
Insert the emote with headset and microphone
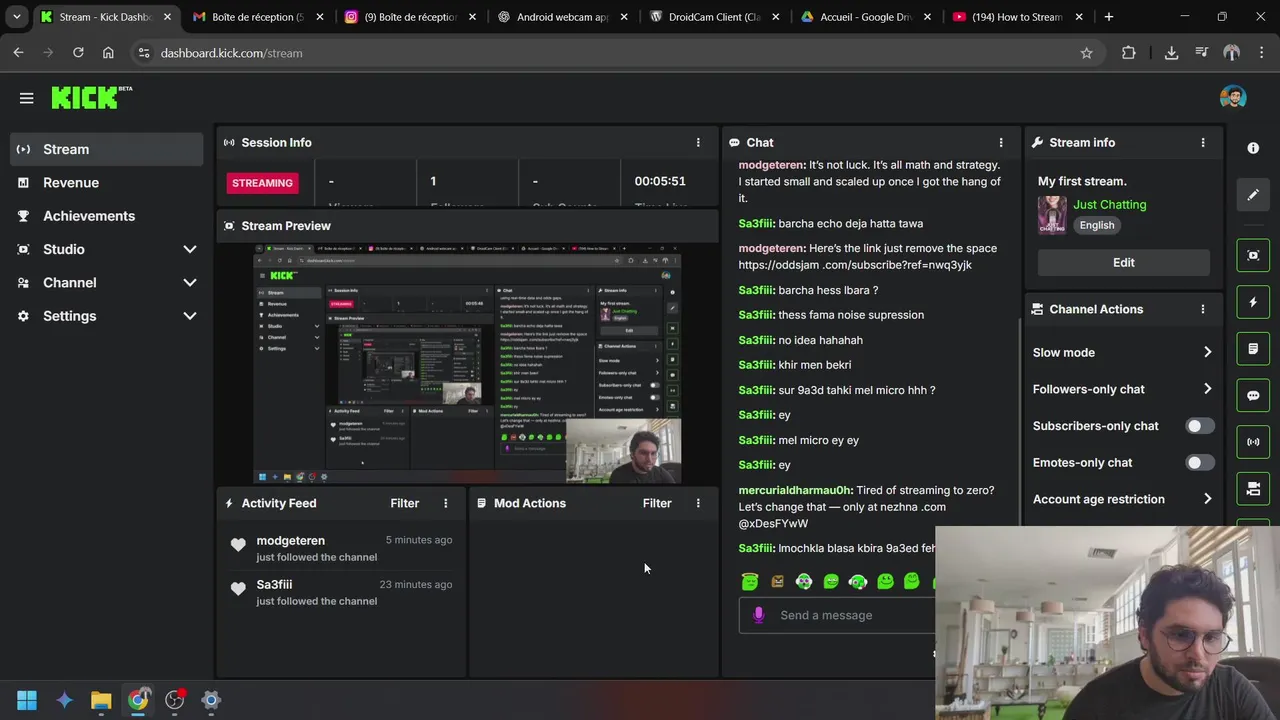858,581
